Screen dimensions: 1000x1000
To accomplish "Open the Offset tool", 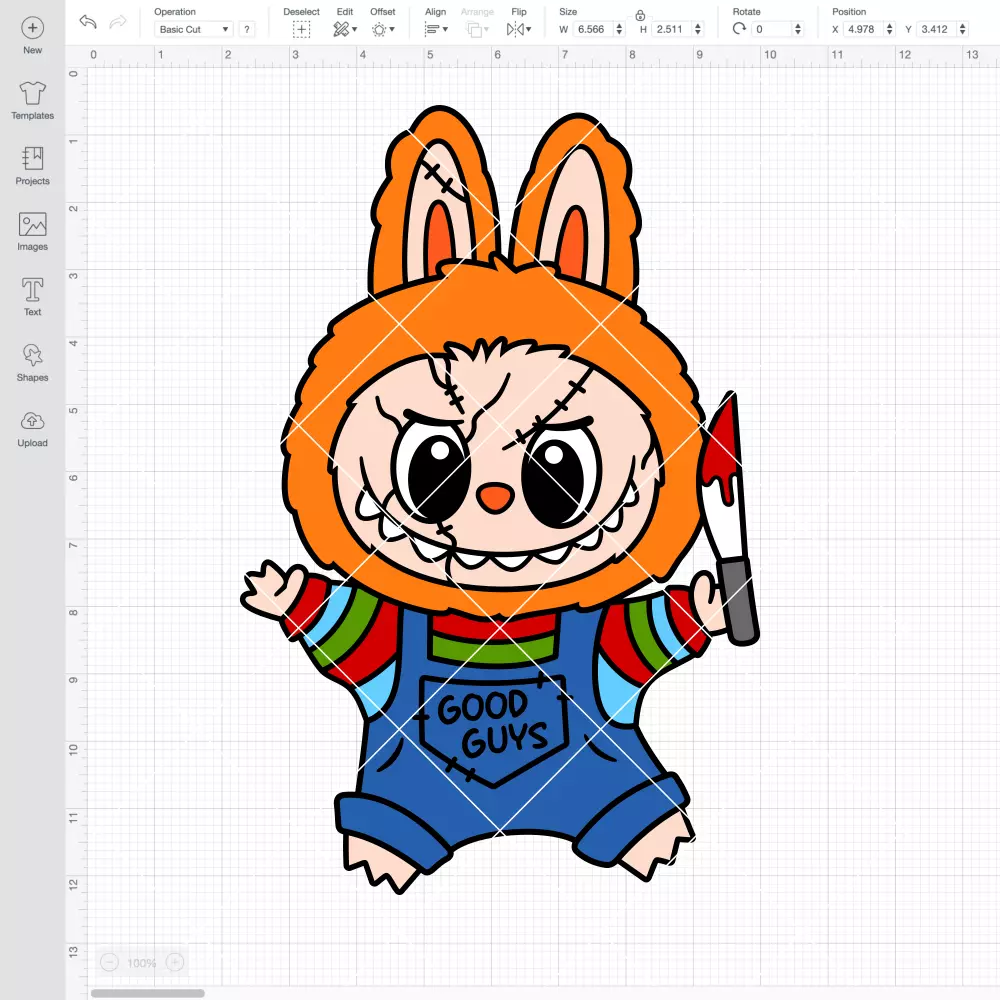I will [x=383, y=29].
